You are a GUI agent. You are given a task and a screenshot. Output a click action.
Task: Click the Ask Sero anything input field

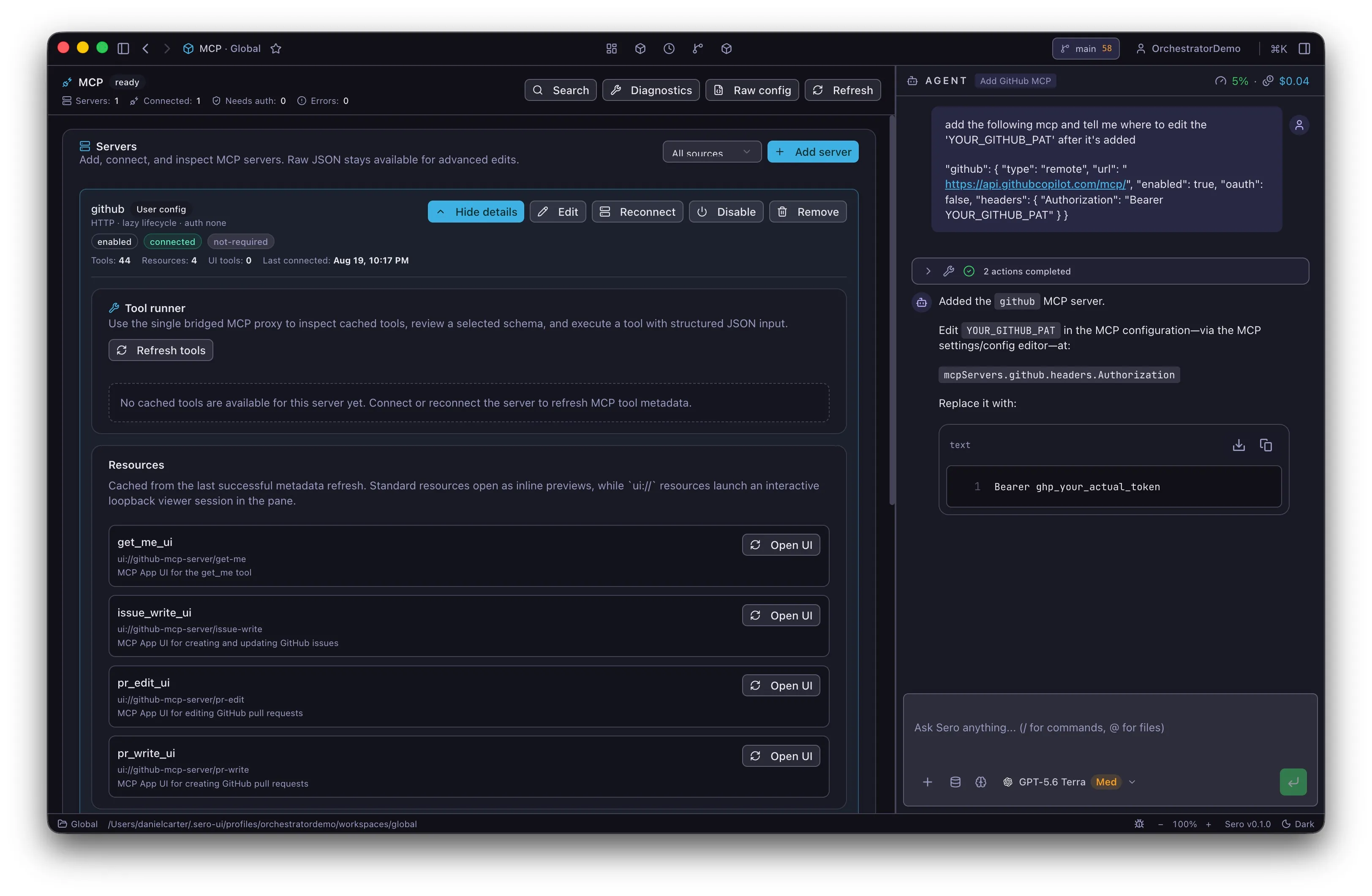(1110, 728)
